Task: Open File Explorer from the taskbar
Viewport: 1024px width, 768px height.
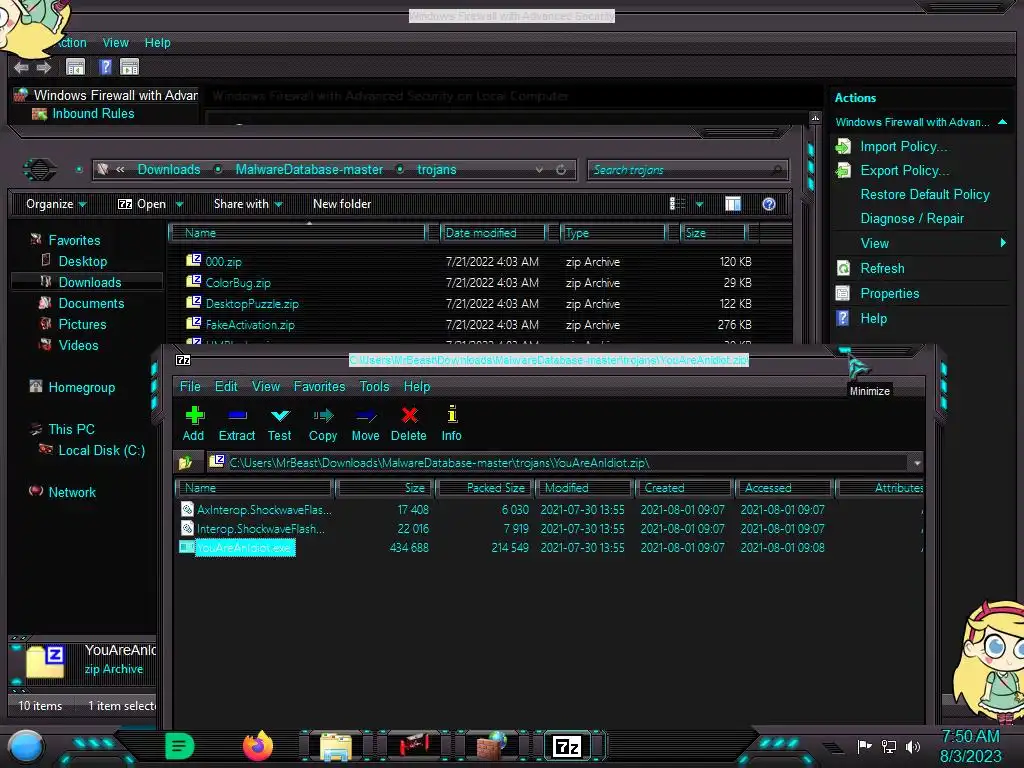Action: pos(336,747)
